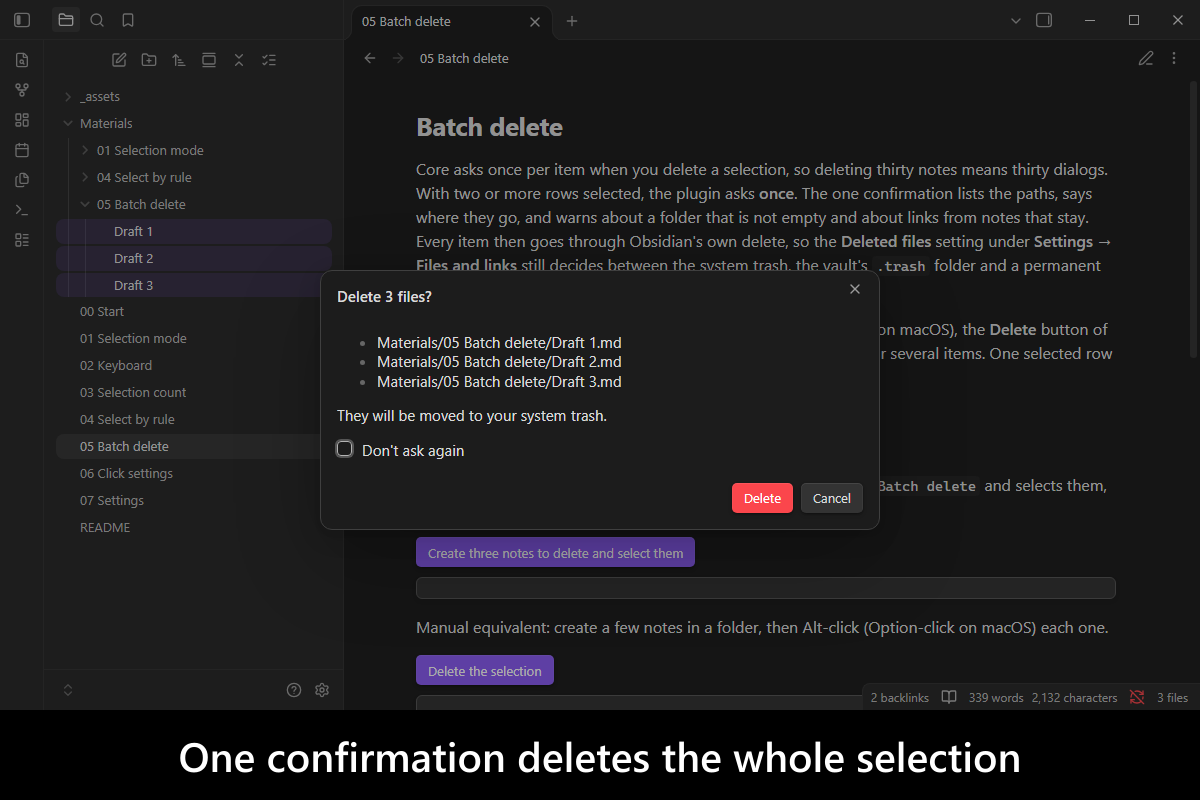Open the change sort order icon

tap(179, 60)
